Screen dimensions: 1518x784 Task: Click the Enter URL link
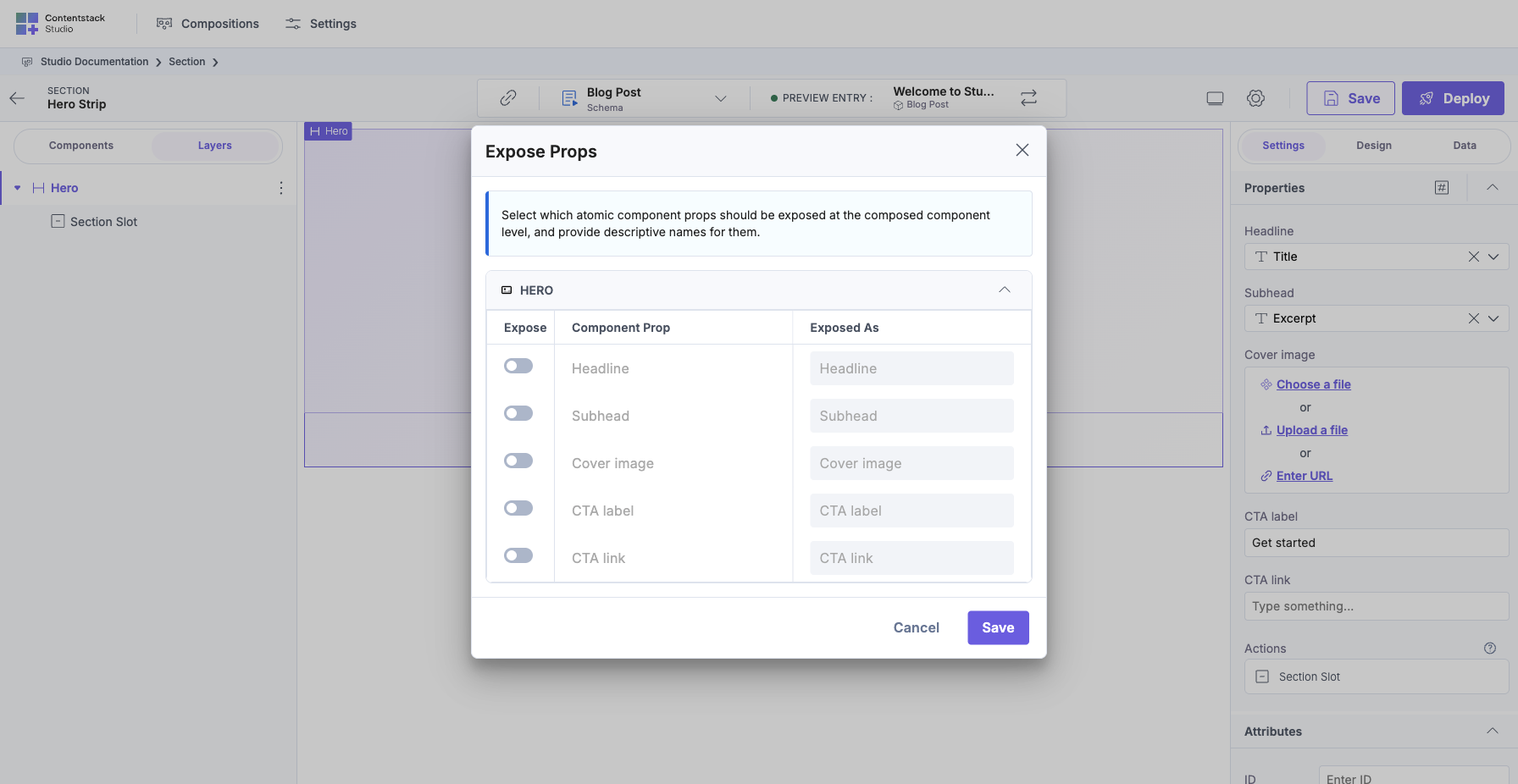tap(1305, 476)
